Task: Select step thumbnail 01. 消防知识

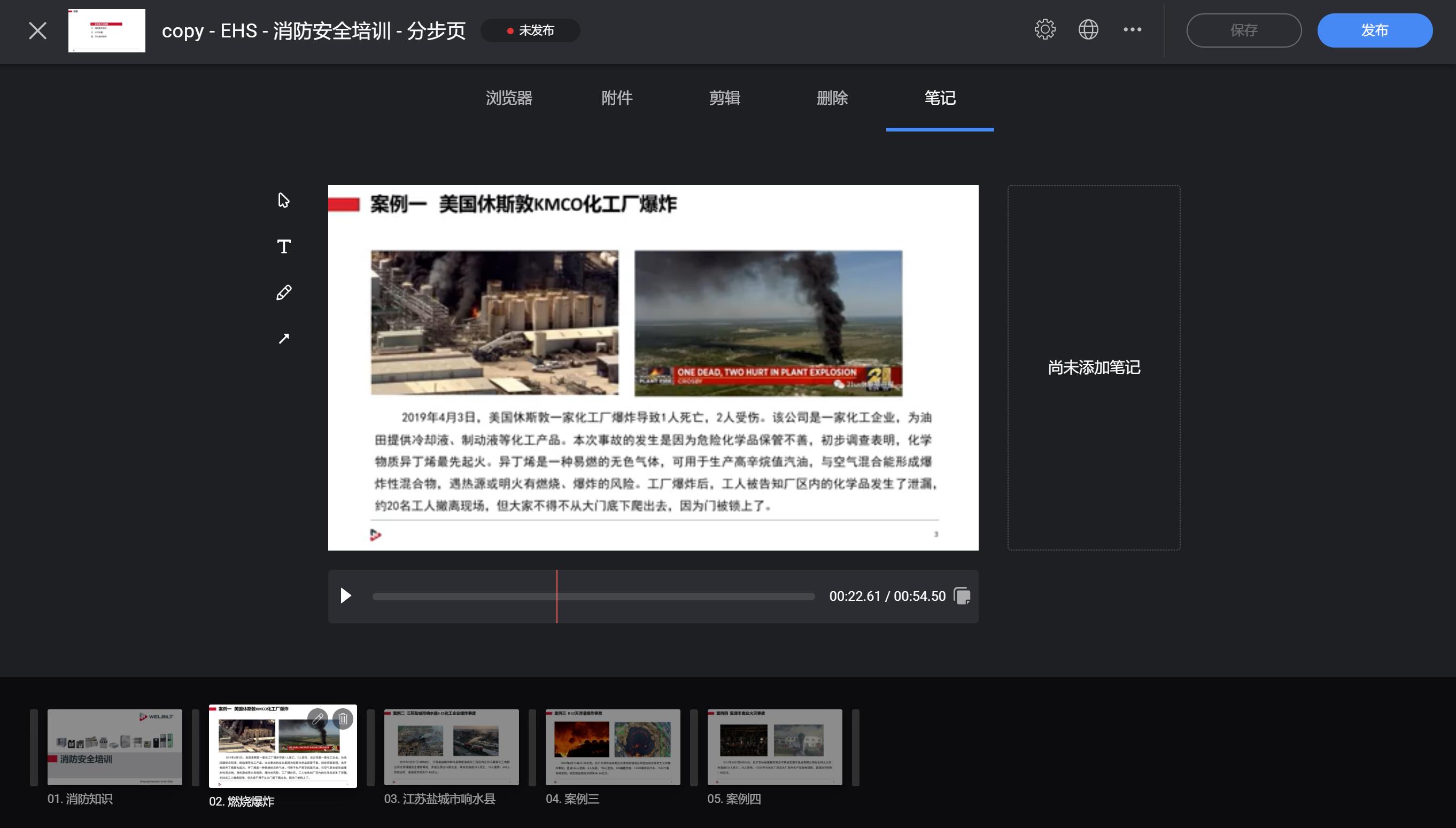Action: pyautogui.click(x=115, y=747)
